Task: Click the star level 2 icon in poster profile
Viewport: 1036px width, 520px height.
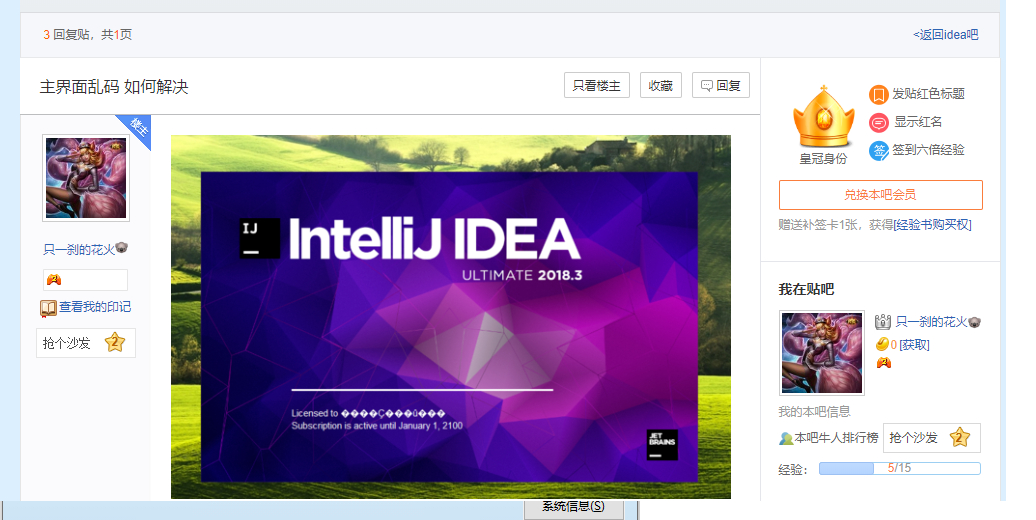Action: click(114, 342)
